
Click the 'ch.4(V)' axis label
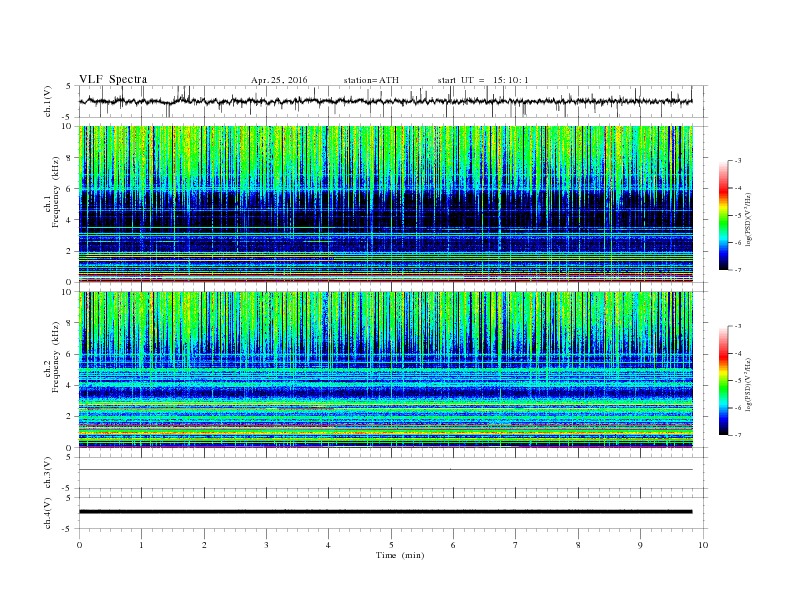[x=48, y=513]
